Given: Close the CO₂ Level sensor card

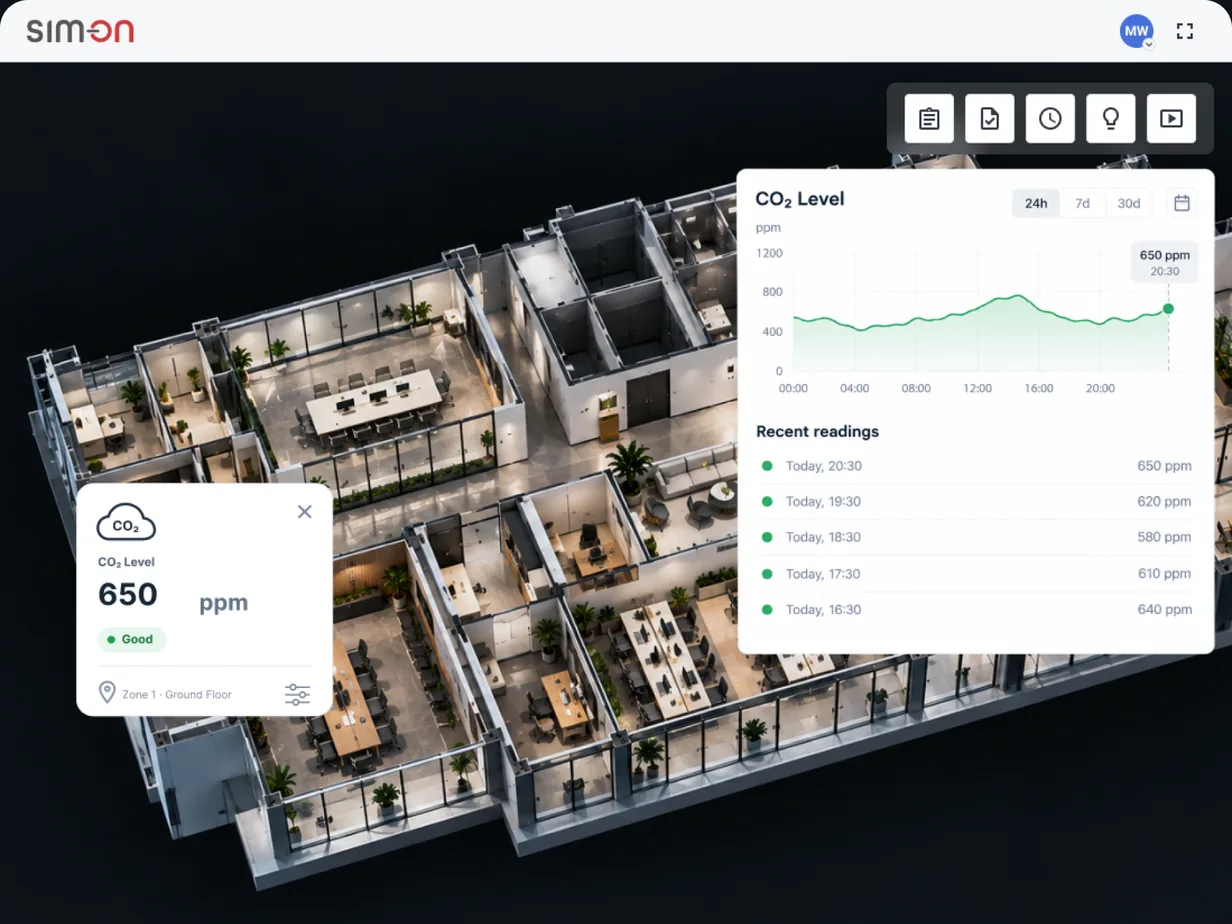Looking at the screenshot, I should coord(305,512).
